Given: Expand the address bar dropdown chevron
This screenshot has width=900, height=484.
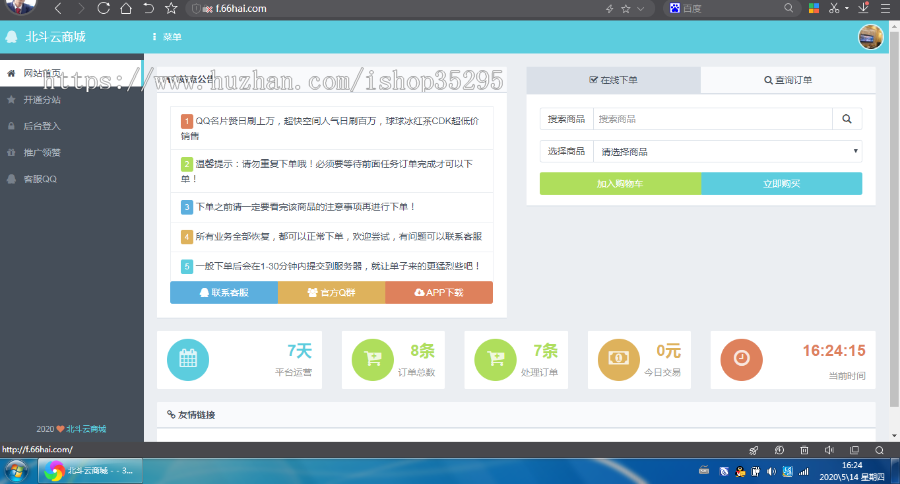Looking at the screenshot, I should pyautogui.click(x=641, y=9).
